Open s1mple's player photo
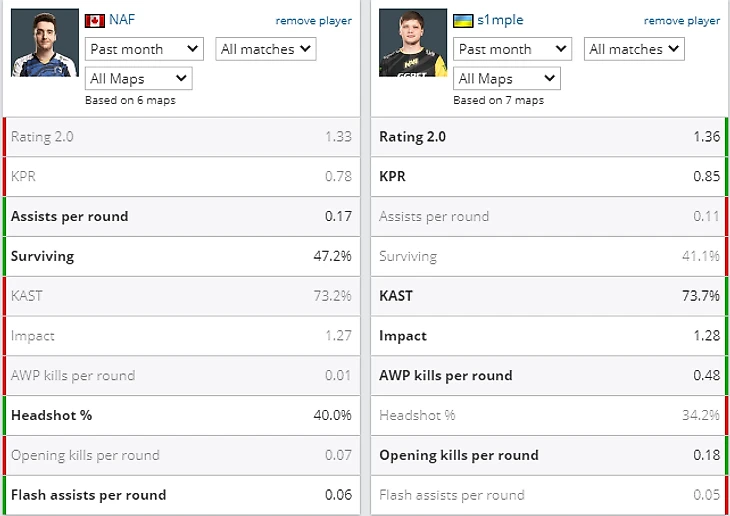The image size is (730, 516). tap(413, 43)
